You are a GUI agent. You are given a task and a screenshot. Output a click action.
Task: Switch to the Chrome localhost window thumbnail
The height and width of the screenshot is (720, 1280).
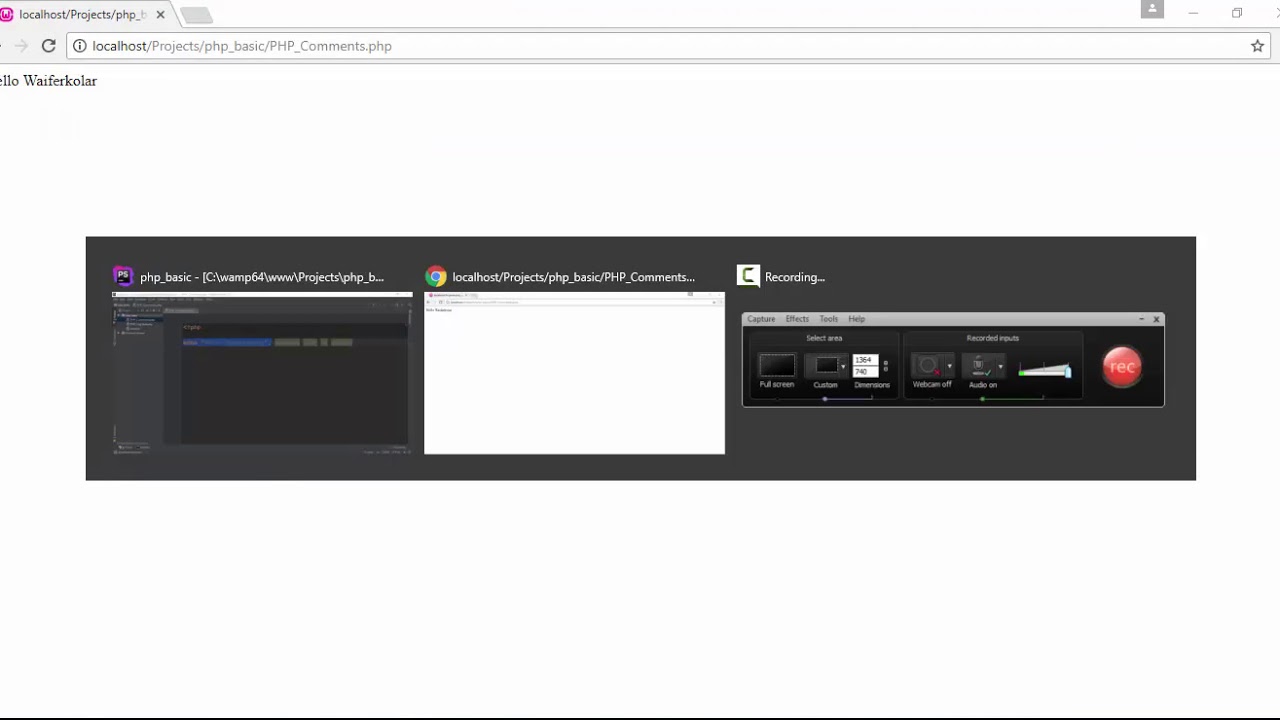click(x=574, y=373)
